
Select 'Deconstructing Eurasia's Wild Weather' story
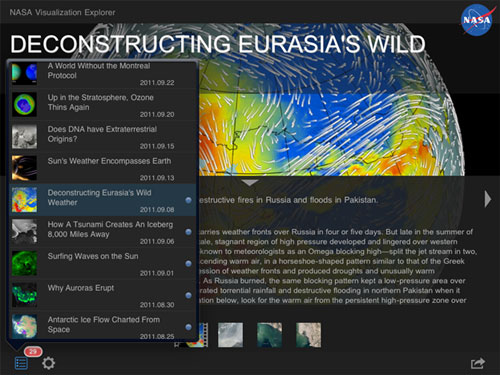pos(103,199)
